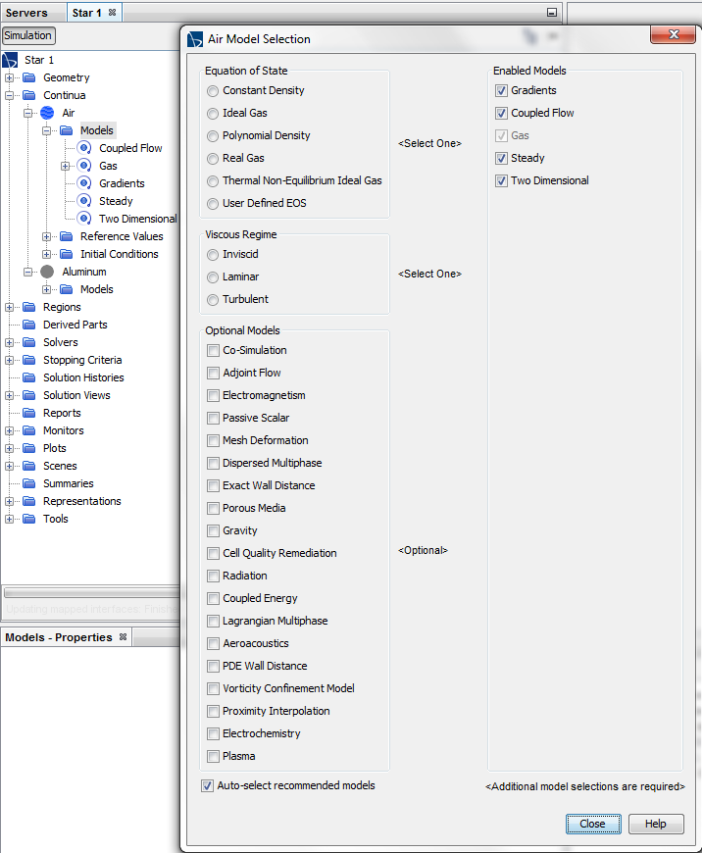Select the Ideal Gas radio button

(212, 113)
